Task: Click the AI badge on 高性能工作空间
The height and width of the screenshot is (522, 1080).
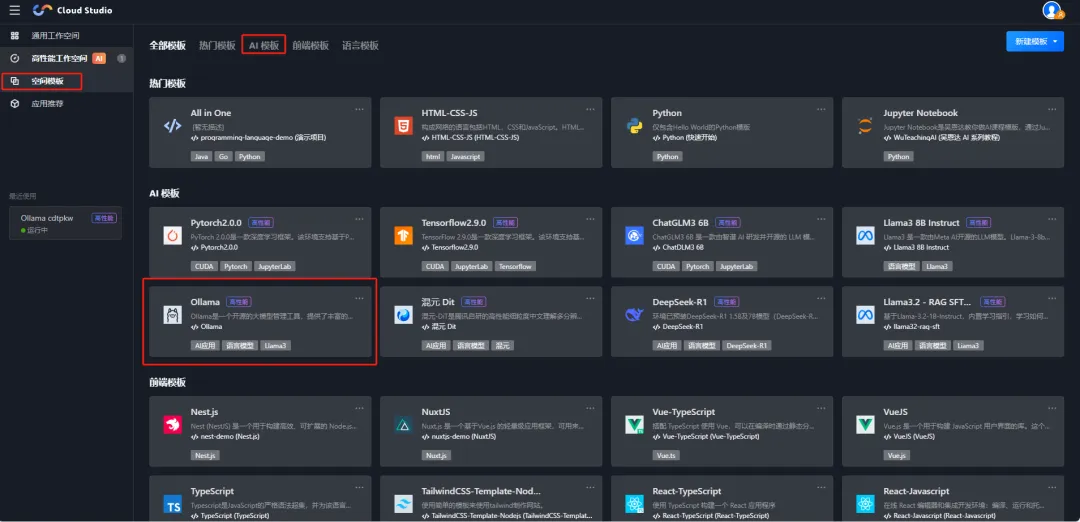Action: pos(99,59)
